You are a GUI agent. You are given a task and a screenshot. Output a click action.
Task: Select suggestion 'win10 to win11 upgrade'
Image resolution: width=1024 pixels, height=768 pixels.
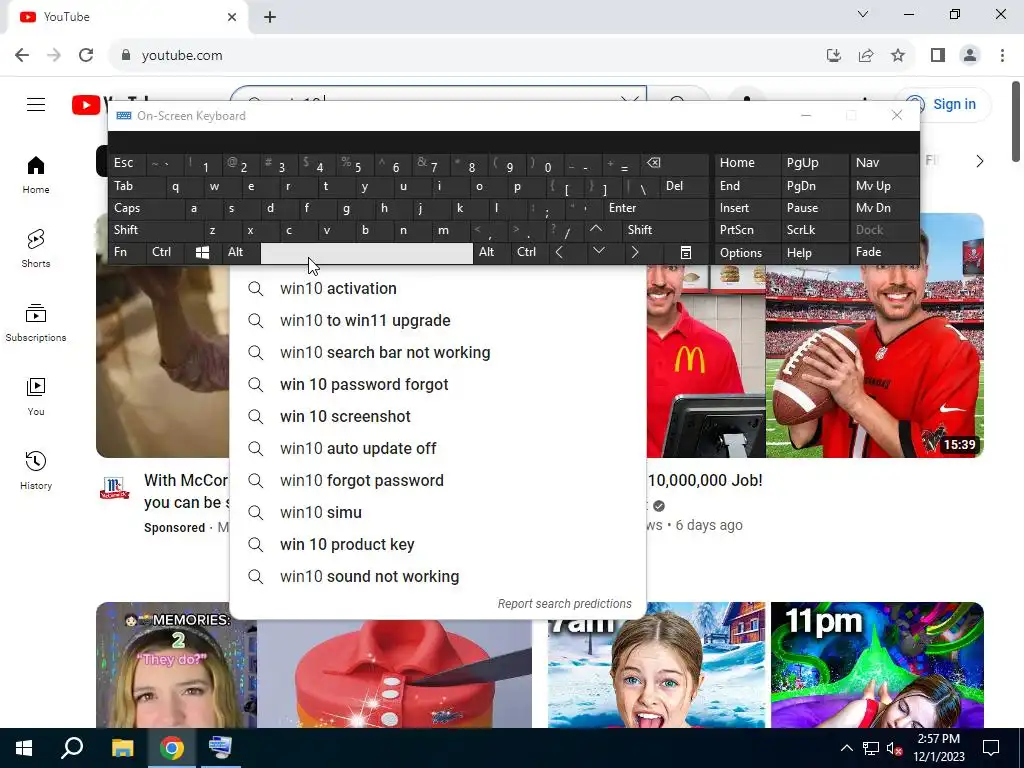[438, 321]
